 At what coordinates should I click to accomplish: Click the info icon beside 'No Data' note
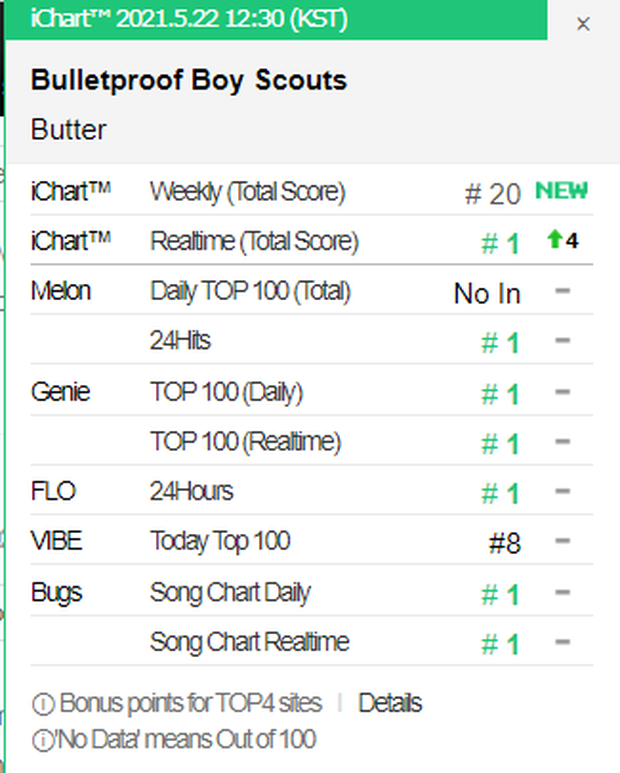coord(43,740)
